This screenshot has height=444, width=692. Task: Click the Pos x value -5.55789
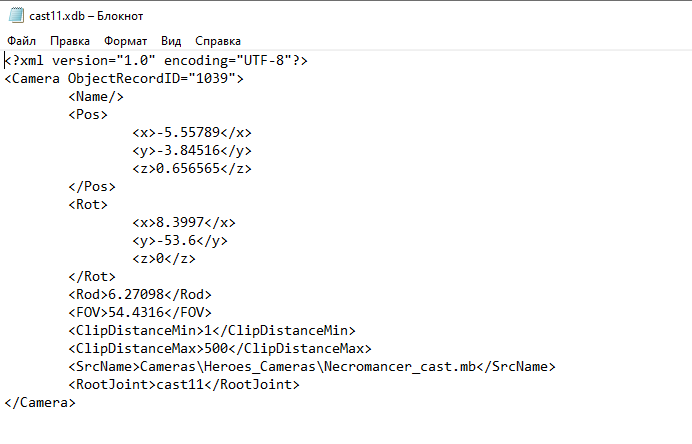188,133
